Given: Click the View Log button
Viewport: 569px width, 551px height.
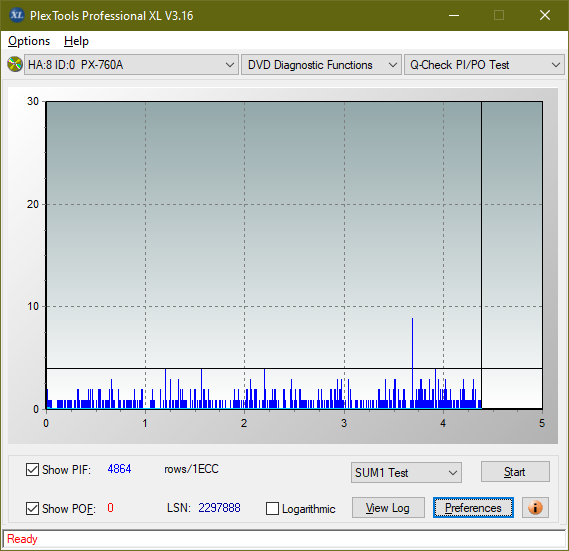Looking at the screenshot, I should tap(388, 507).
